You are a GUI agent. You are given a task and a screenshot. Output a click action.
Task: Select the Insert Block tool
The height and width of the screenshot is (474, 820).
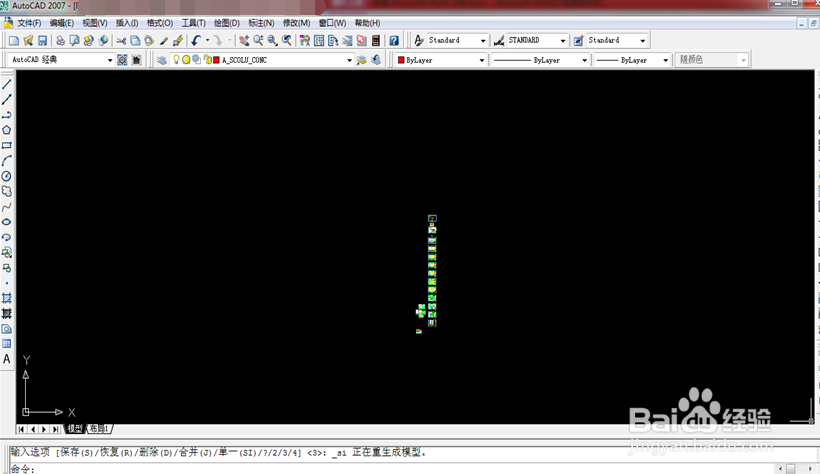(7, 253)
